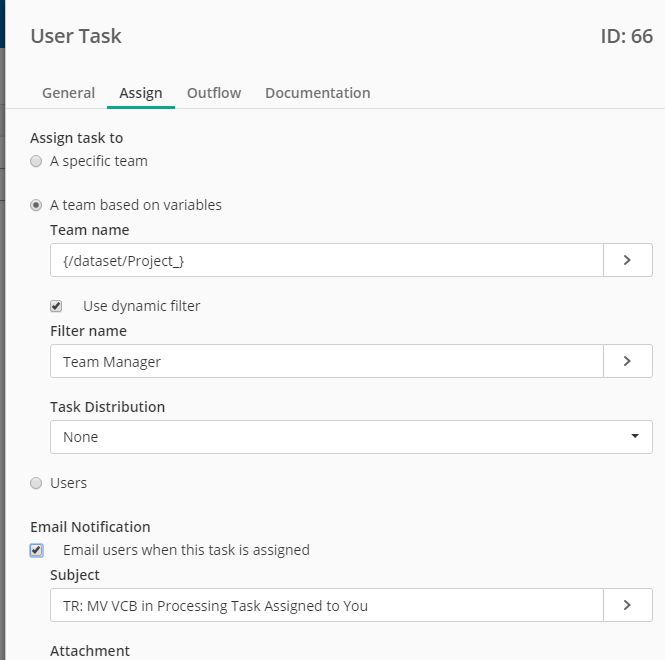Select the 'A specific team' option
This screenshot has width=665, height=660.
pos(36,161)
